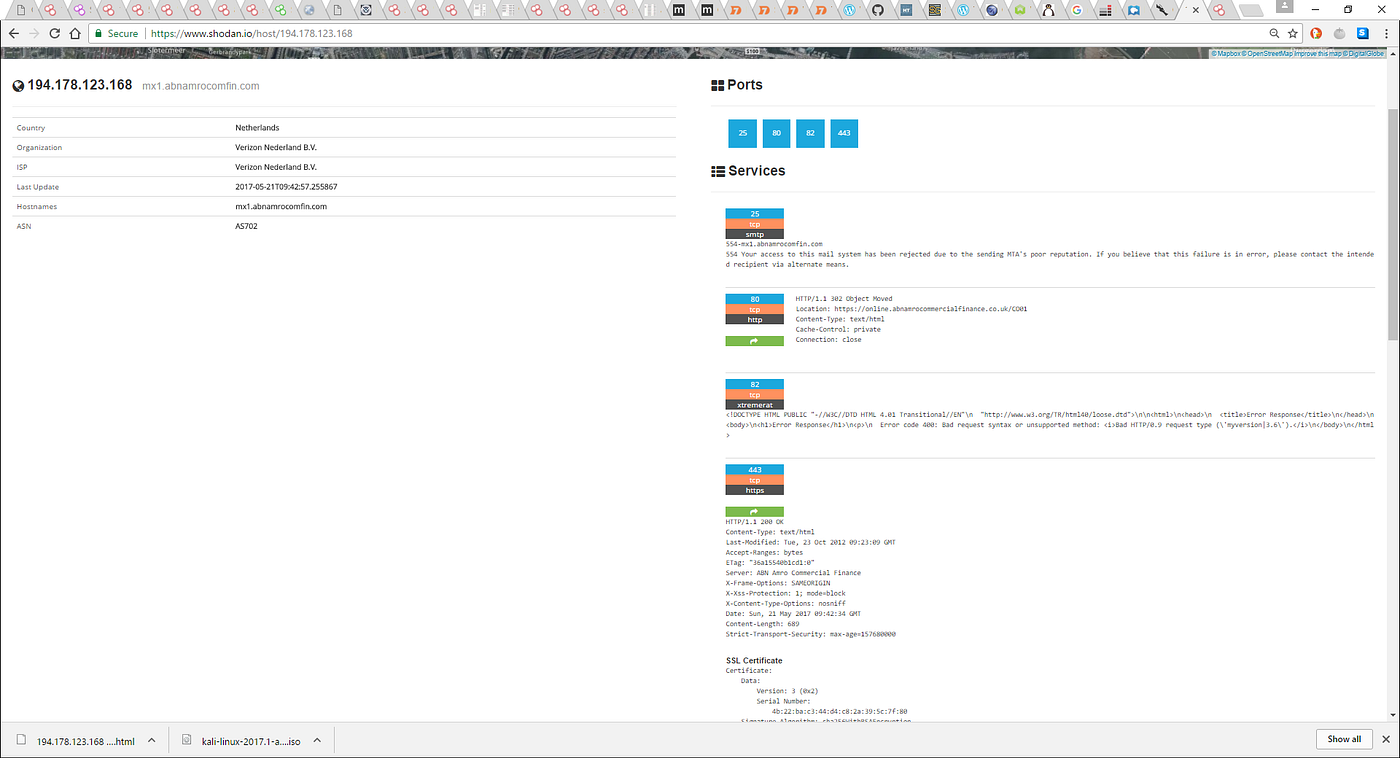This screenshot has height=758, width=1400.
Task: Switch to the Linux penguin tab
Action: [x=1049, y=10]
